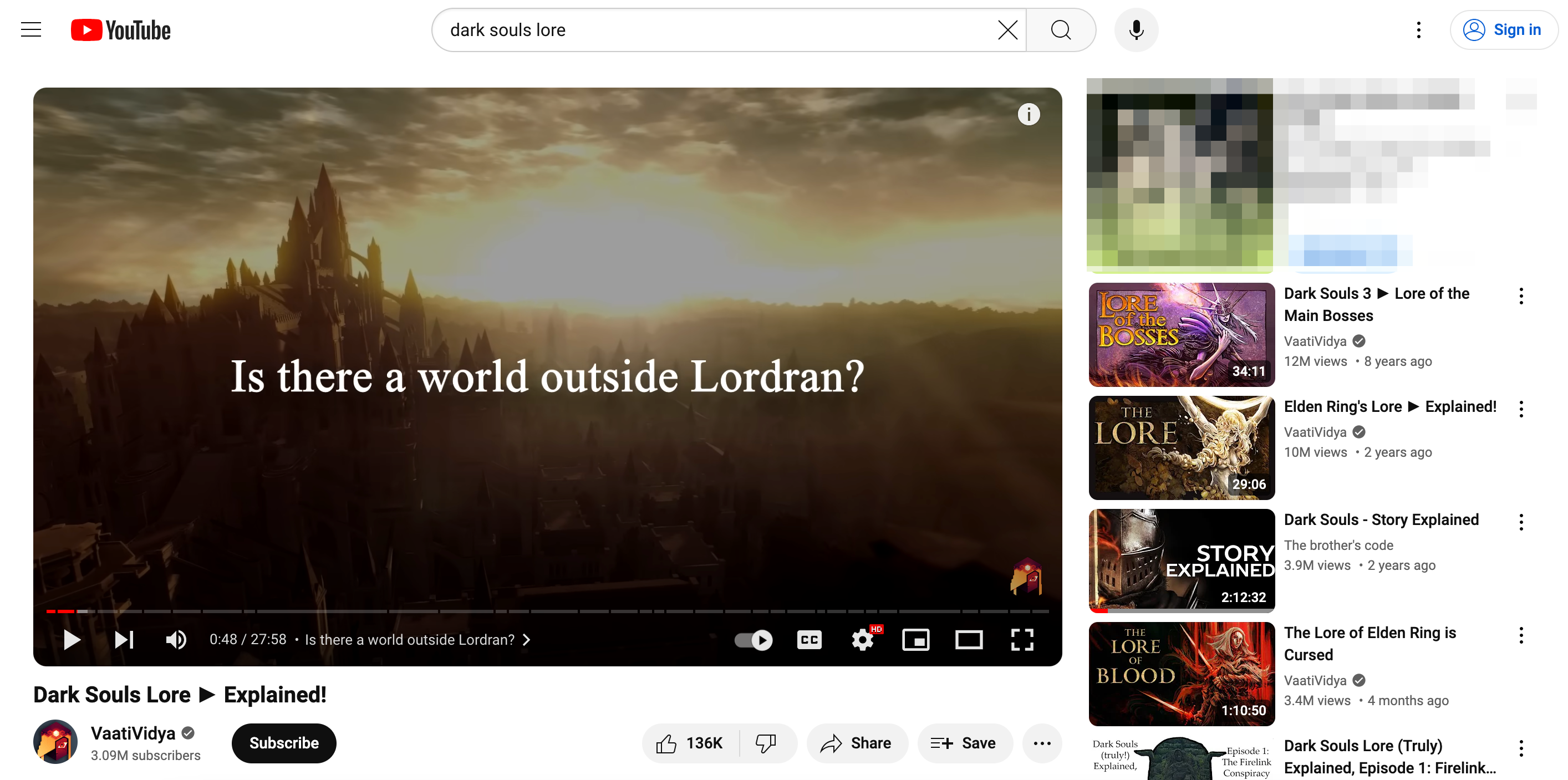This screenshot has width=1568, height=780.
Task: Open 'The Lore of Elden Ring is Cursed' title
Action: coord(1370,644)
